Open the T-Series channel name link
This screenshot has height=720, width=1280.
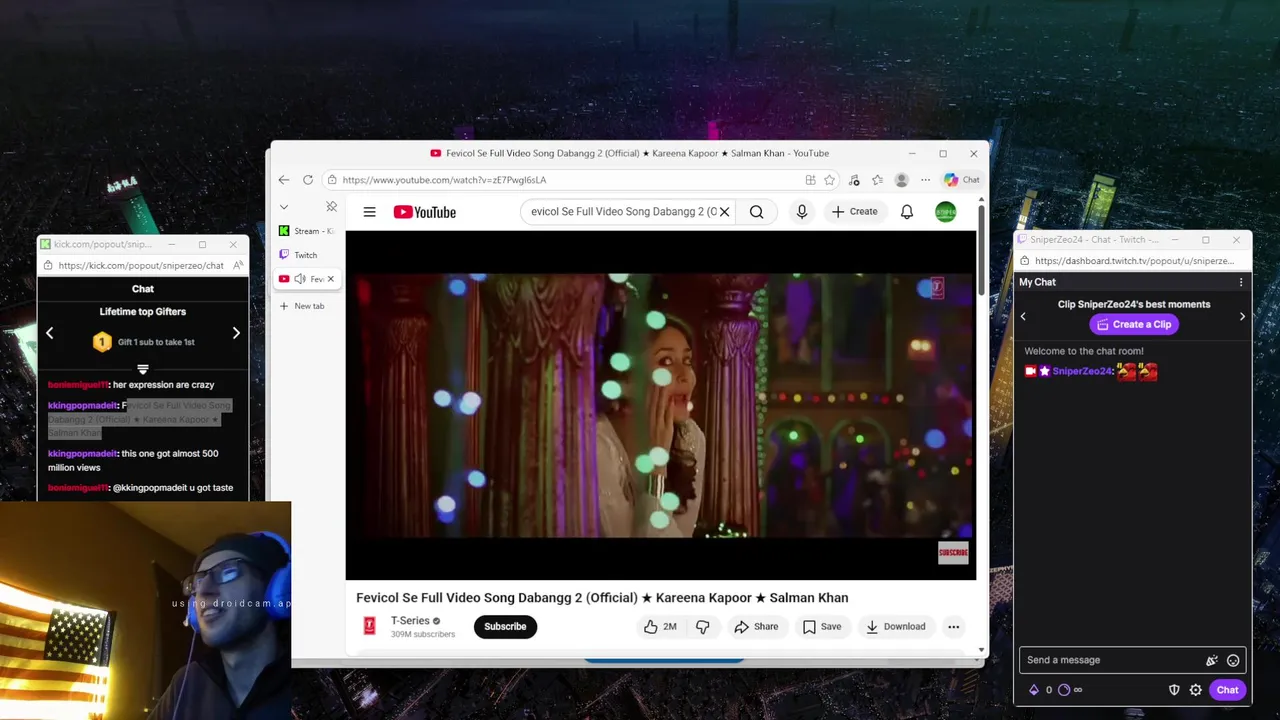pos(410,621)
